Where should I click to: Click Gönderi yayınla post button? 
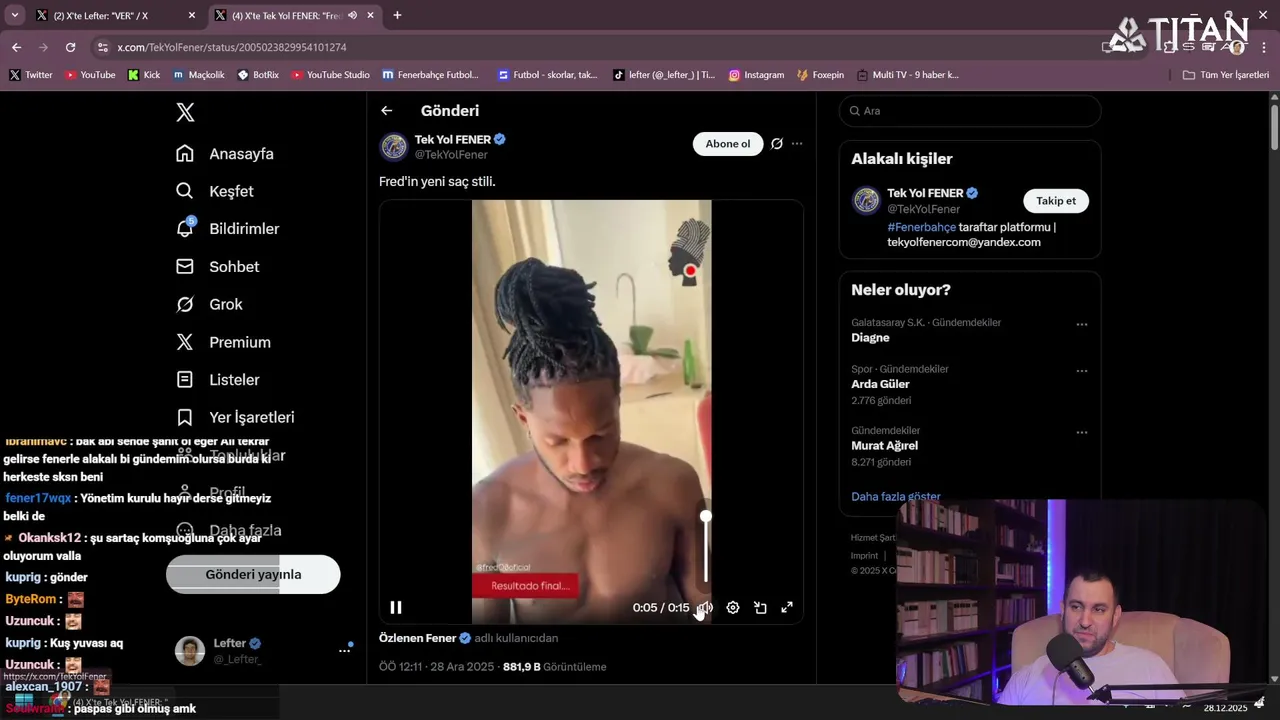point(253,575)
